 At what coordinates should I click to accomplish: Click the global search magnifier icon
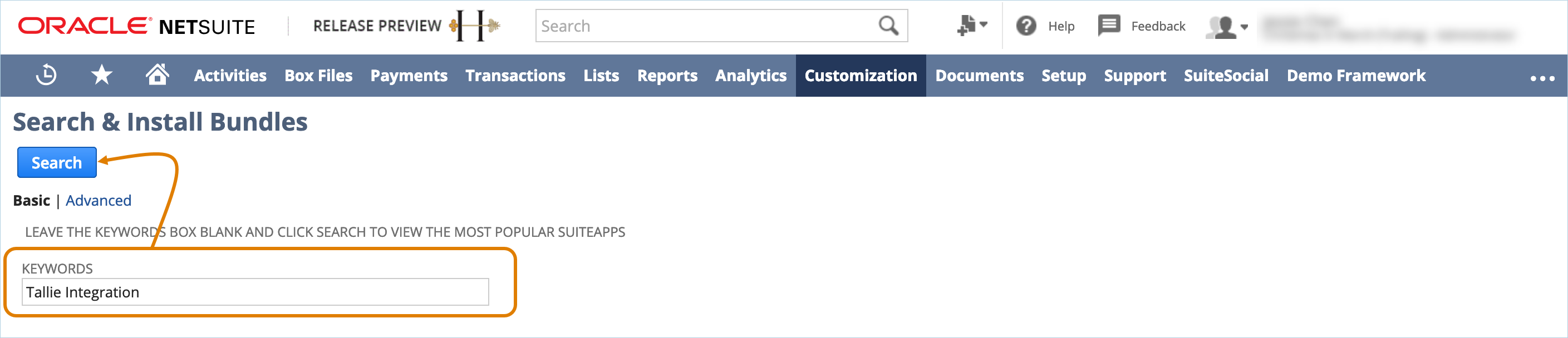(x=888, y=26)
